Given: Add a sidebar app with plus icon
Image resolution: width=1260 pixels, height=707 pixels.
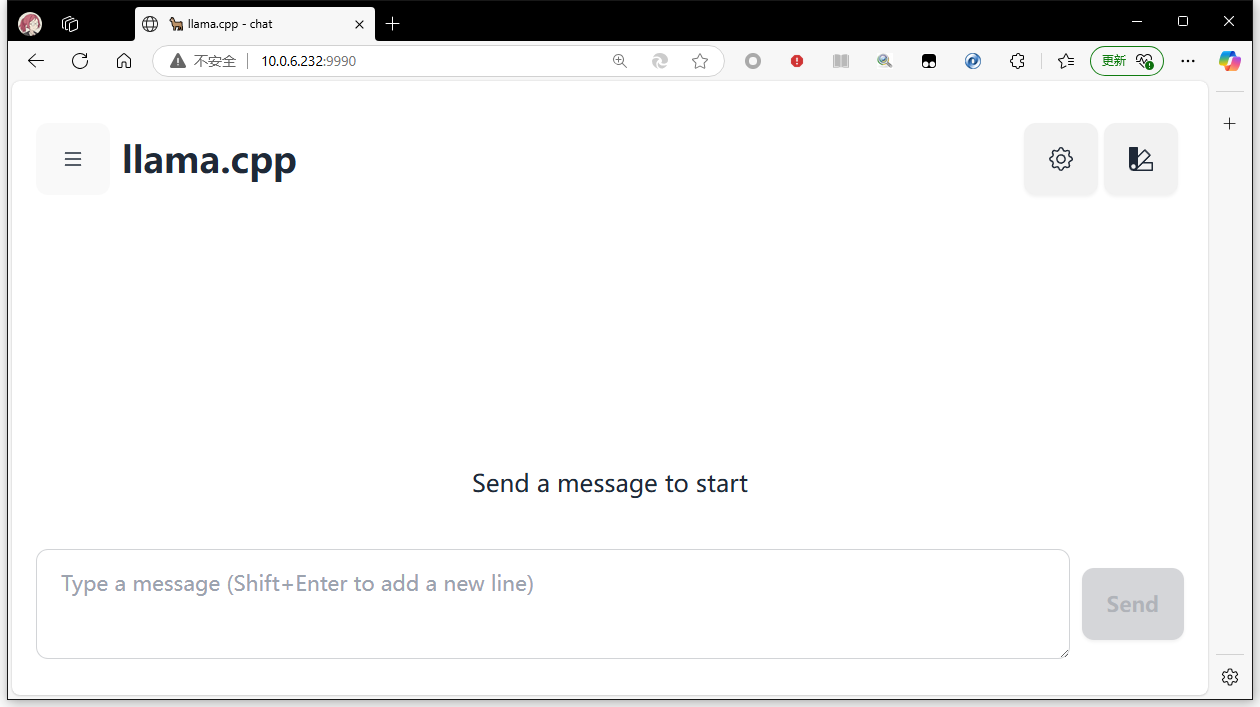Looking at the screenshot, I should coord(1231,124).
